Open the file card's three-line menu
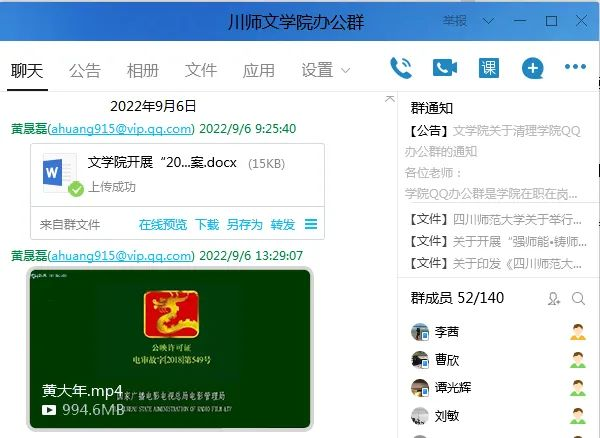Screen dimensions: 600x438 pos(311,224)
